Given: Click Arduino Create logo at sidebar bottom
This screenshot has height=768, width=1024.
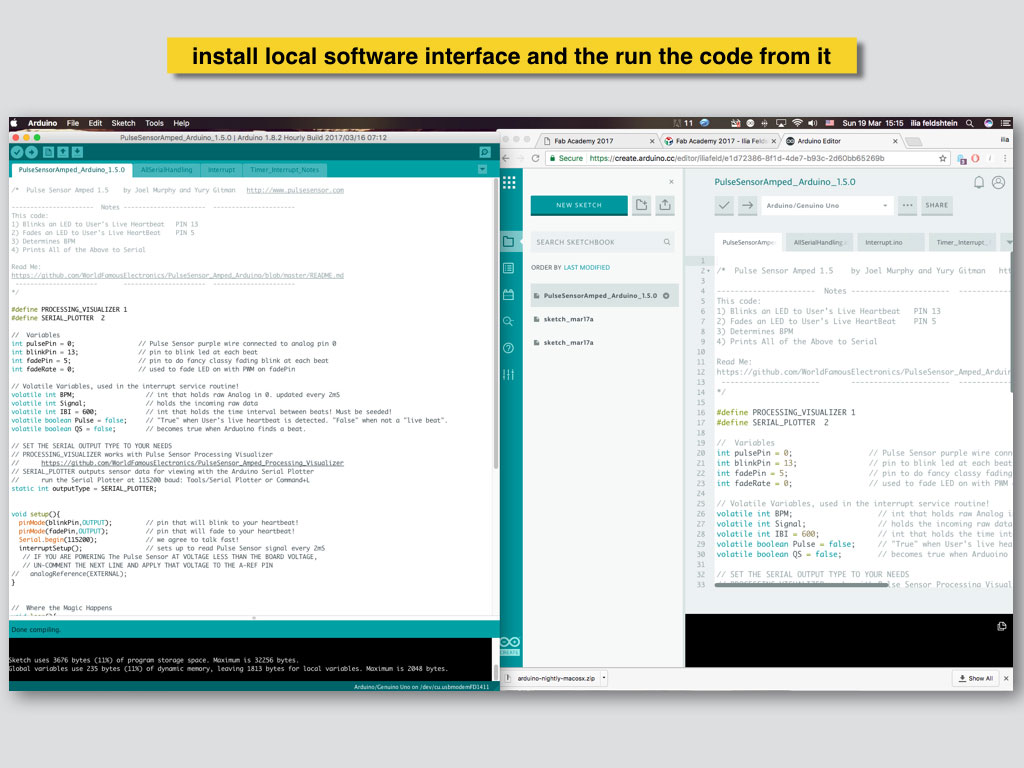Looking at the screenshot, I should click(x=510, y=645).
